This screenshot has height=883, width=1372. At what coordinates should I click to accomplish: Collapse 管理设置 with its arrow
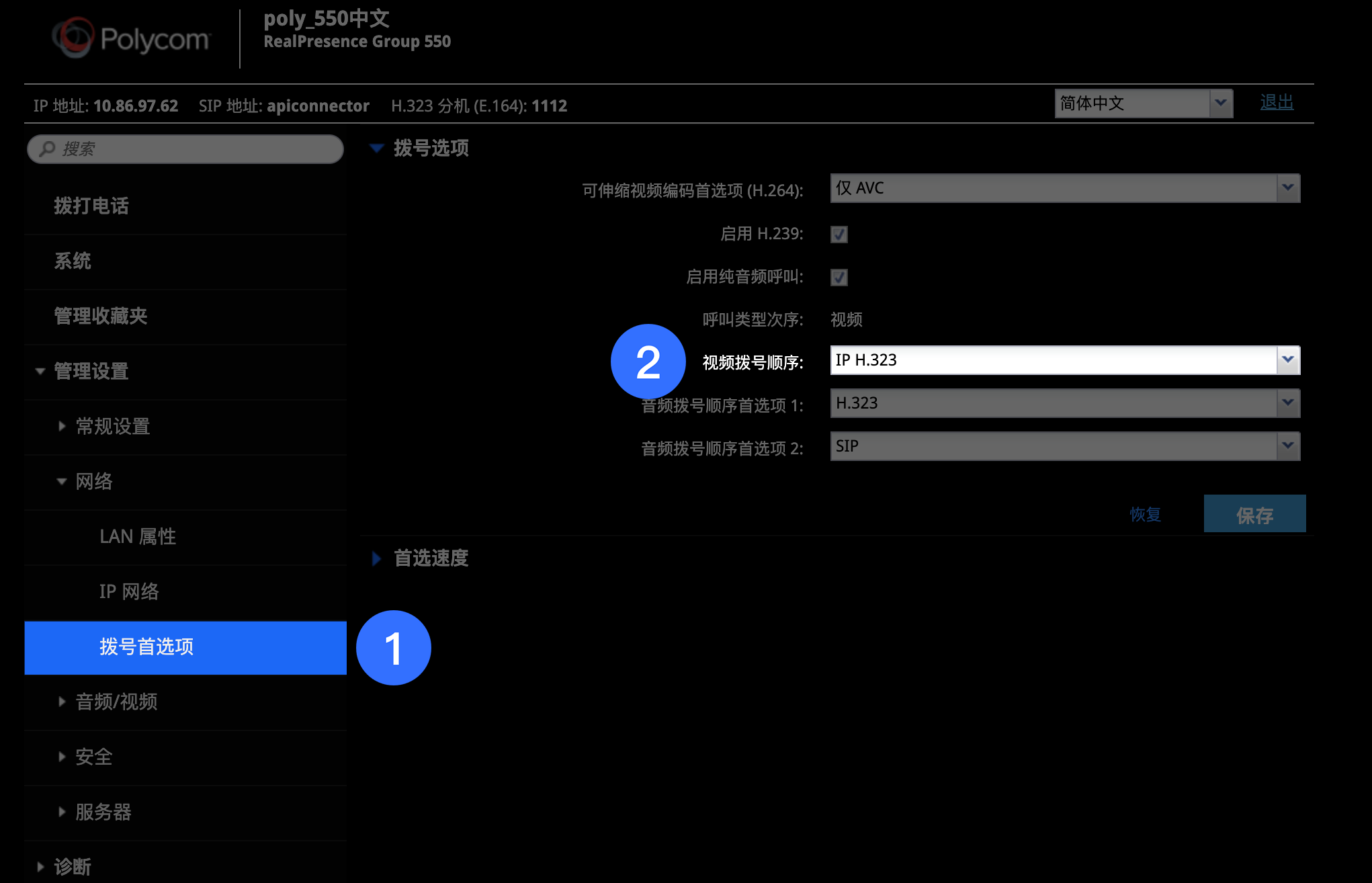click(40, 371)
